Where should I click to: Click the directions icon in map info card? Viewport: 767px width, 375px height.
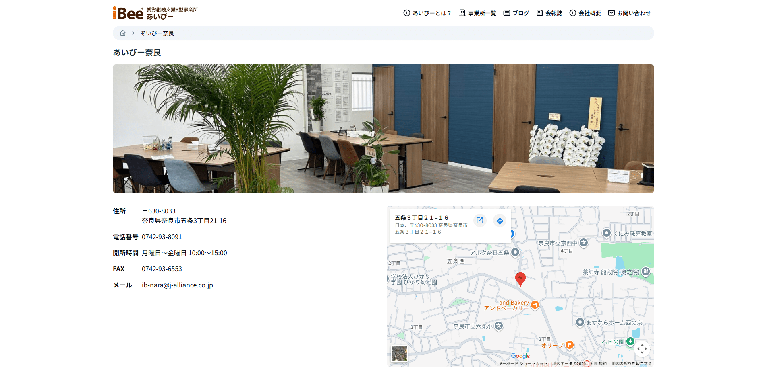499,221
